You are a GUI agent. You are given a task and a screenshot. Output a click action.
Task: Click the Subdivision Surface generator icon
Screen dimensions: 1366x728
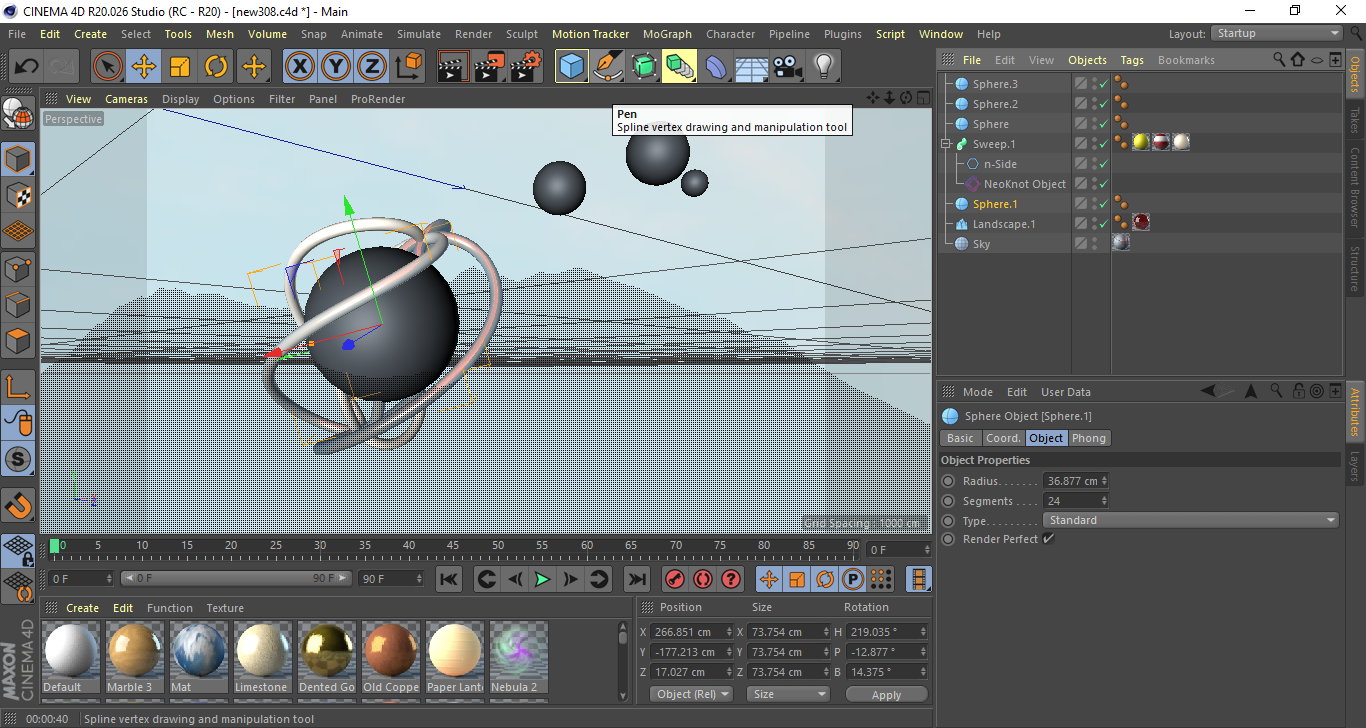pos(644,67)
